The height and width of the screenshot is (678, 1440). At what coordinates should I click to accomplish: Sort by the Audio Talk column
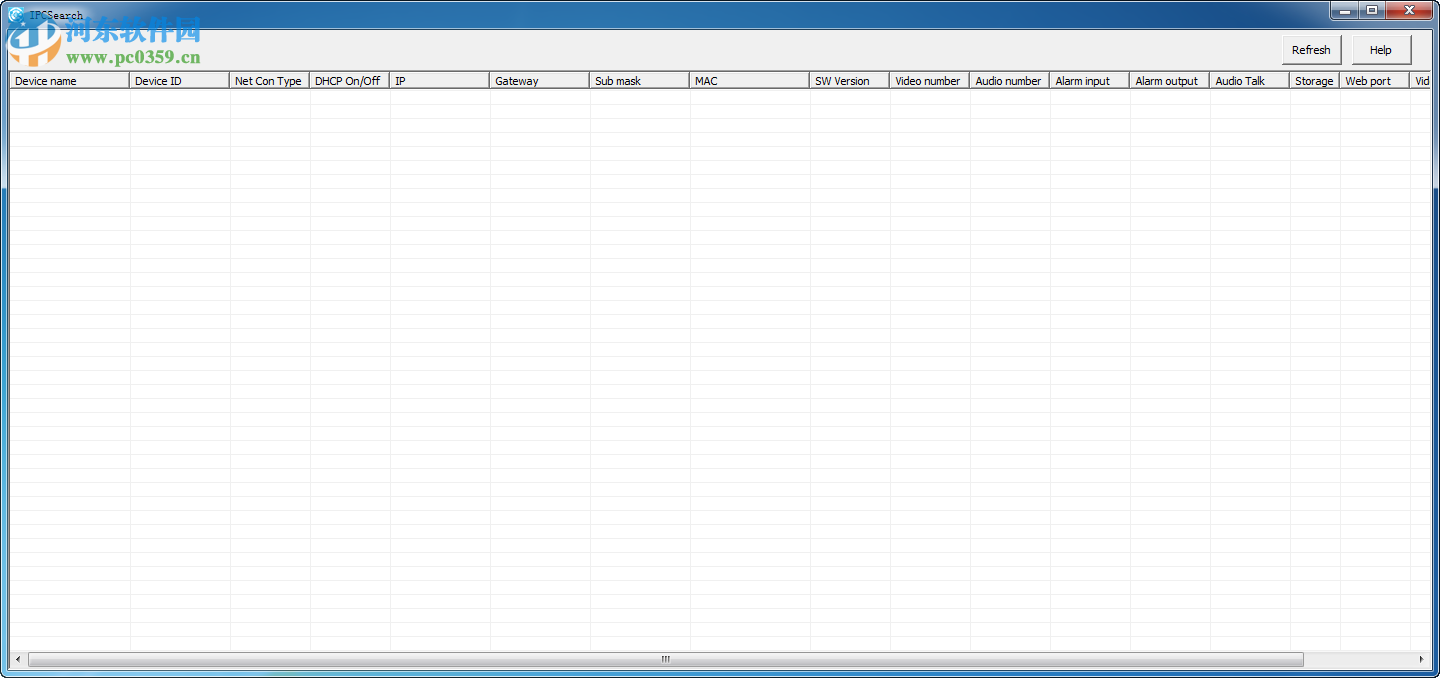coord(1250,81)
